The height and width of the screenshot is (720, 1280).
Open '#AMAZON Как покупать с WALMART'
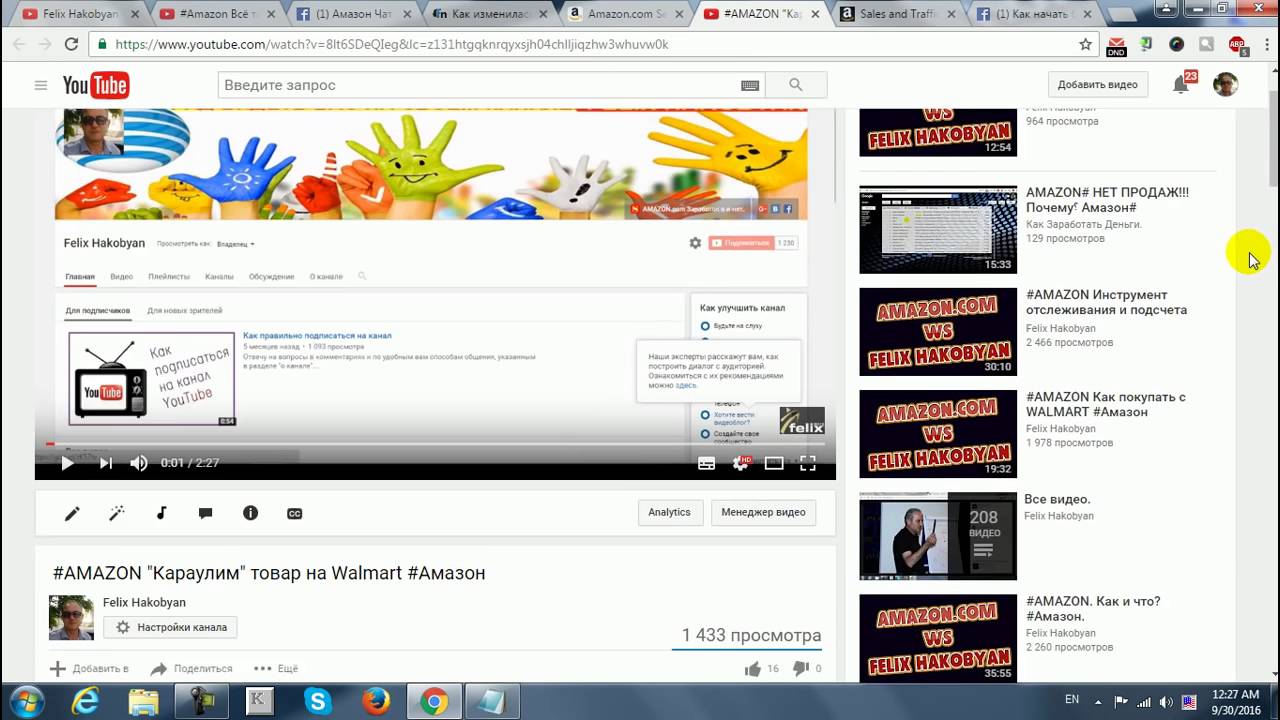click(1106, 404)
